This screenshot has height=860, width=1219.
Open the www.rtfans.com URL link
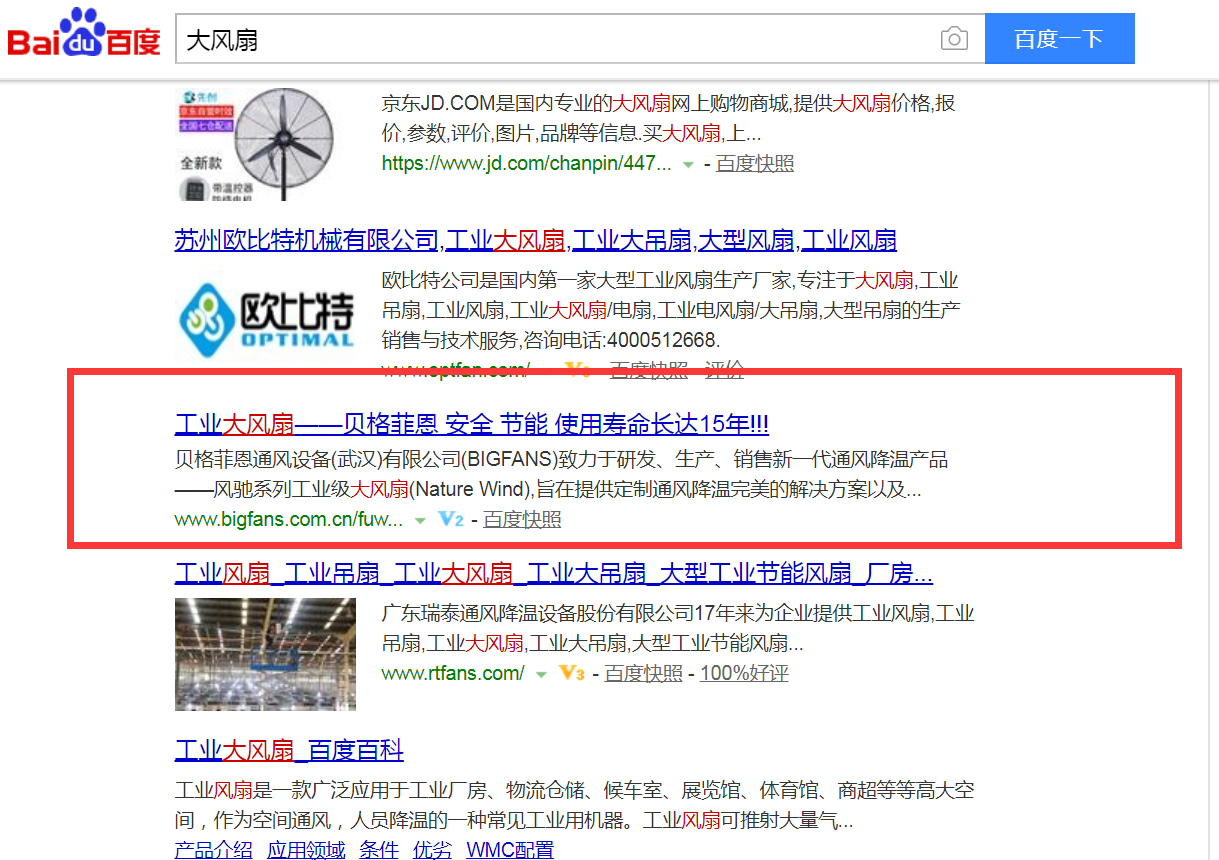pos(453,674)
